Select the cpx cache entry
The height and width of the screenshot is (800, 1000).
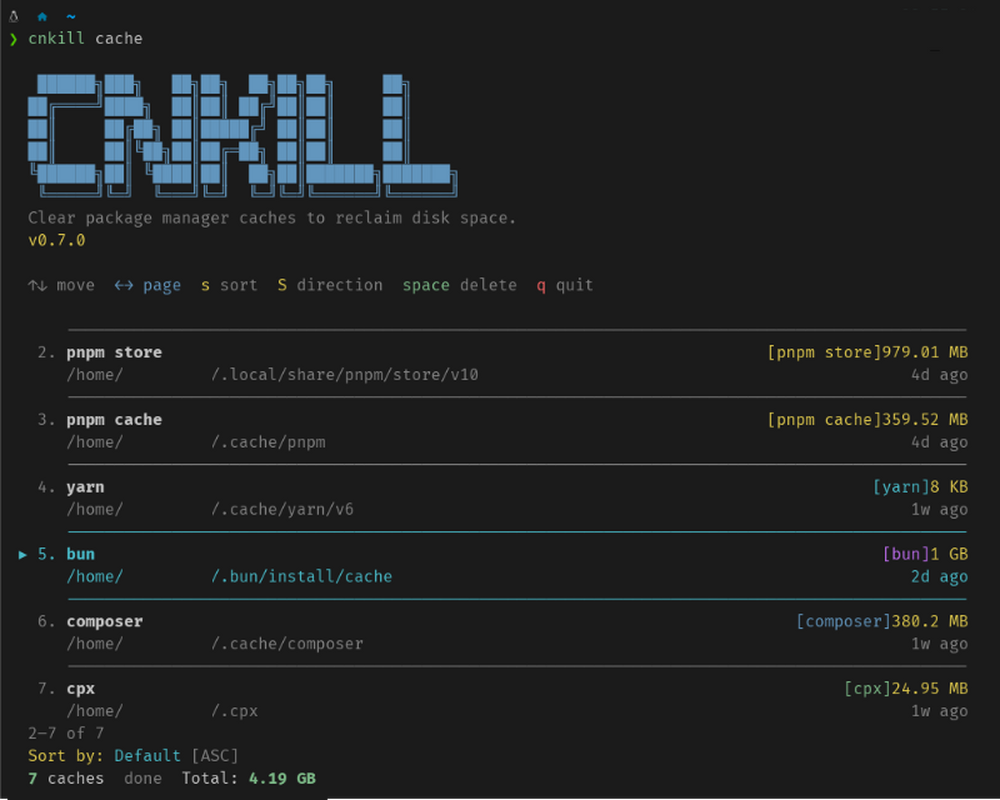click(81, 688)
